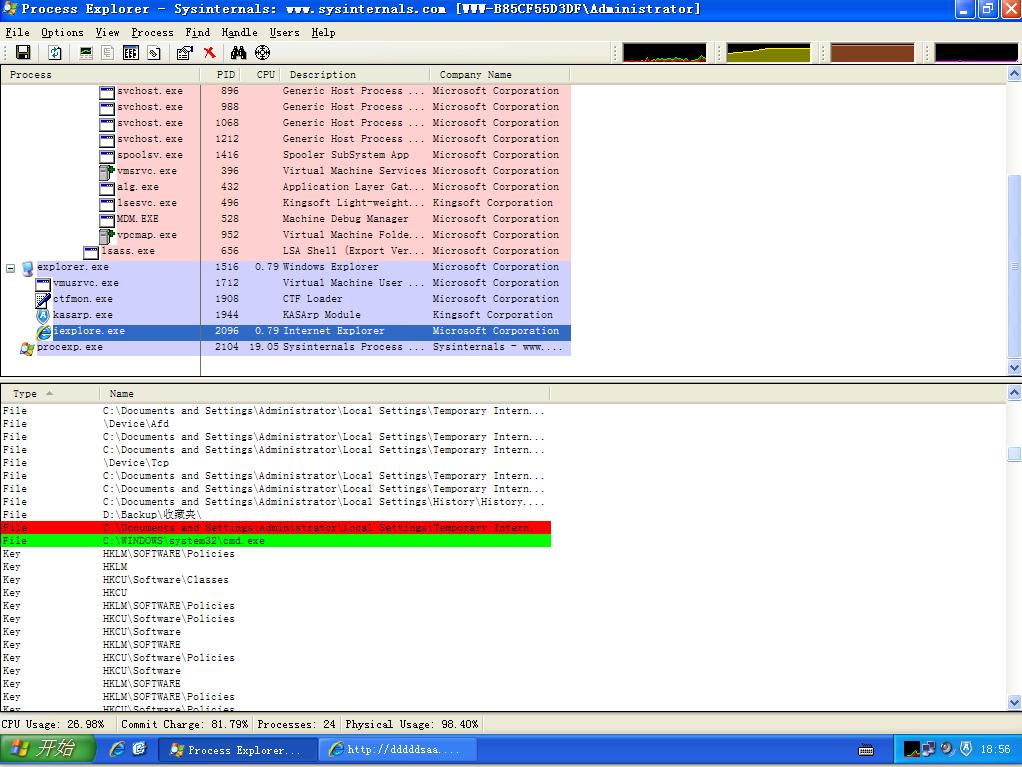Open the Process menu
The width and height of the screenshot is (1022, 767).
point(153,32)
